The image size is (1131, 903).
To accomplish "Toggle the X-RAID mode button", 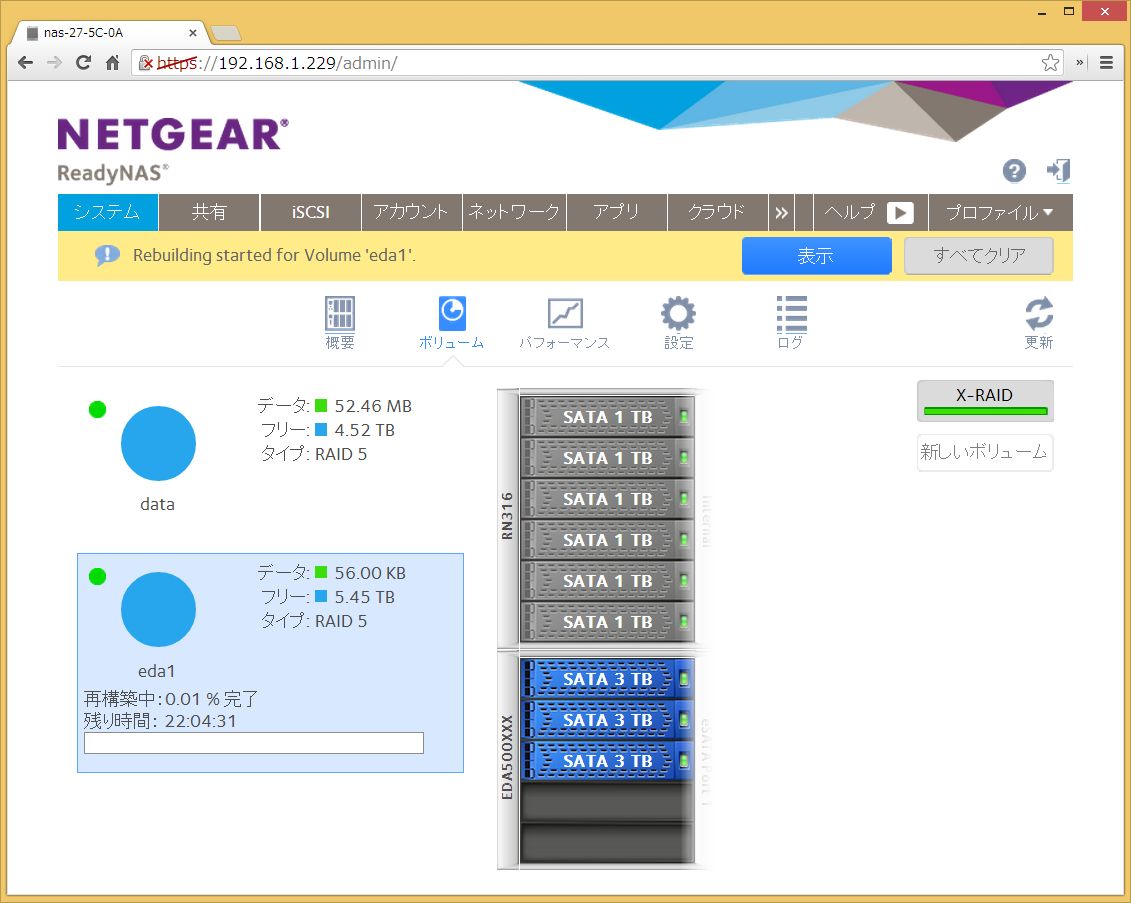I will [x=985, y=400].
